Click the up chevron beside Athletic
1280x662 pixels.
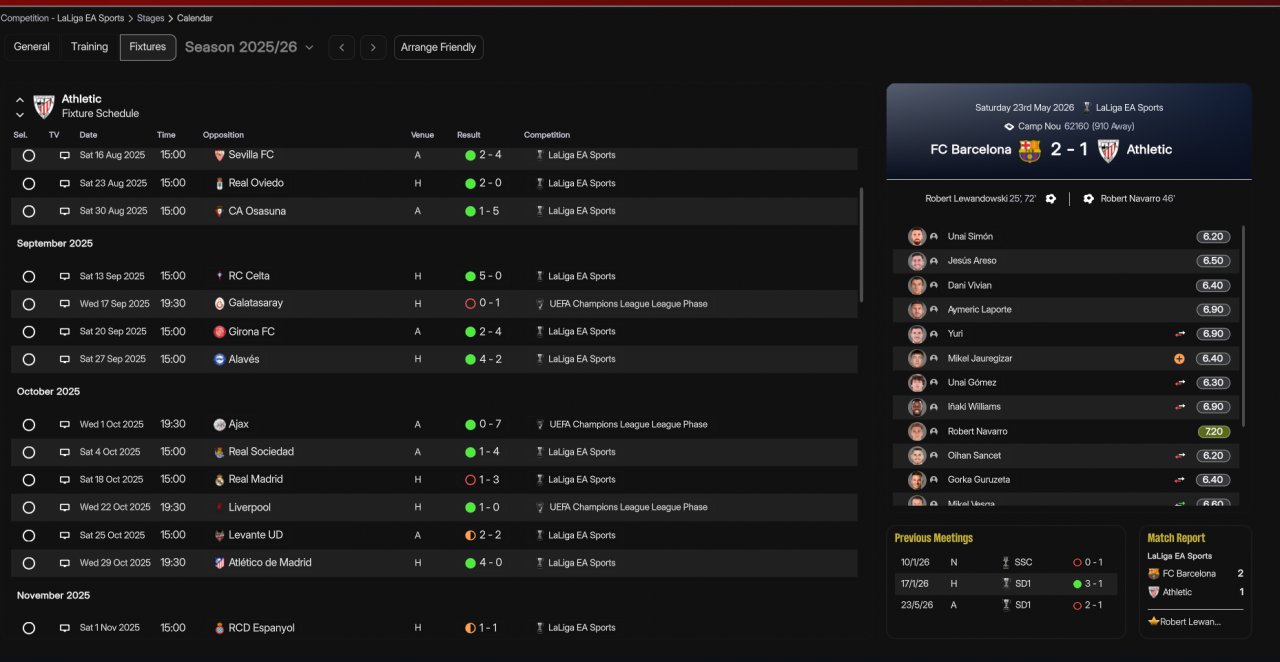19,100
